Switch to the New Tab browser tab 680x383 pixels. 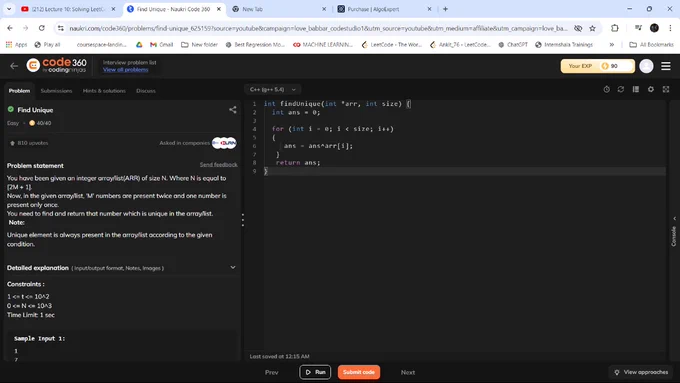tap(279, 9)
